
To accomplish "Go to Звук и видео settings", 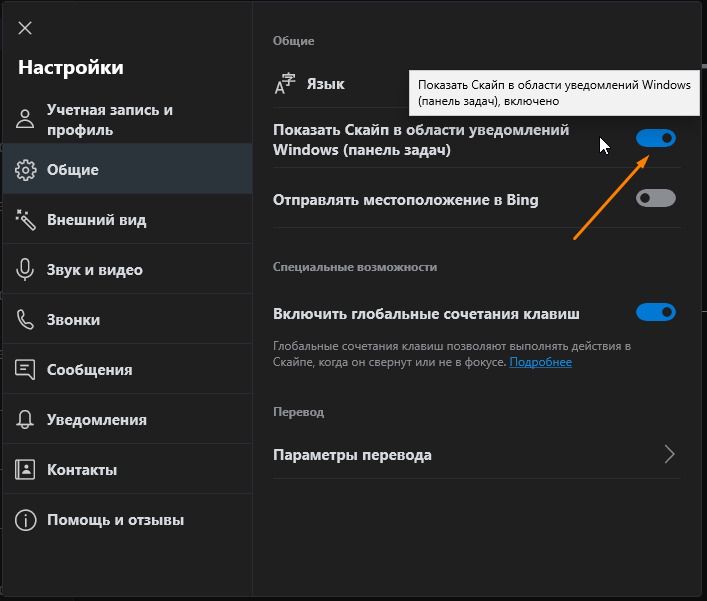I will [128, 269].
